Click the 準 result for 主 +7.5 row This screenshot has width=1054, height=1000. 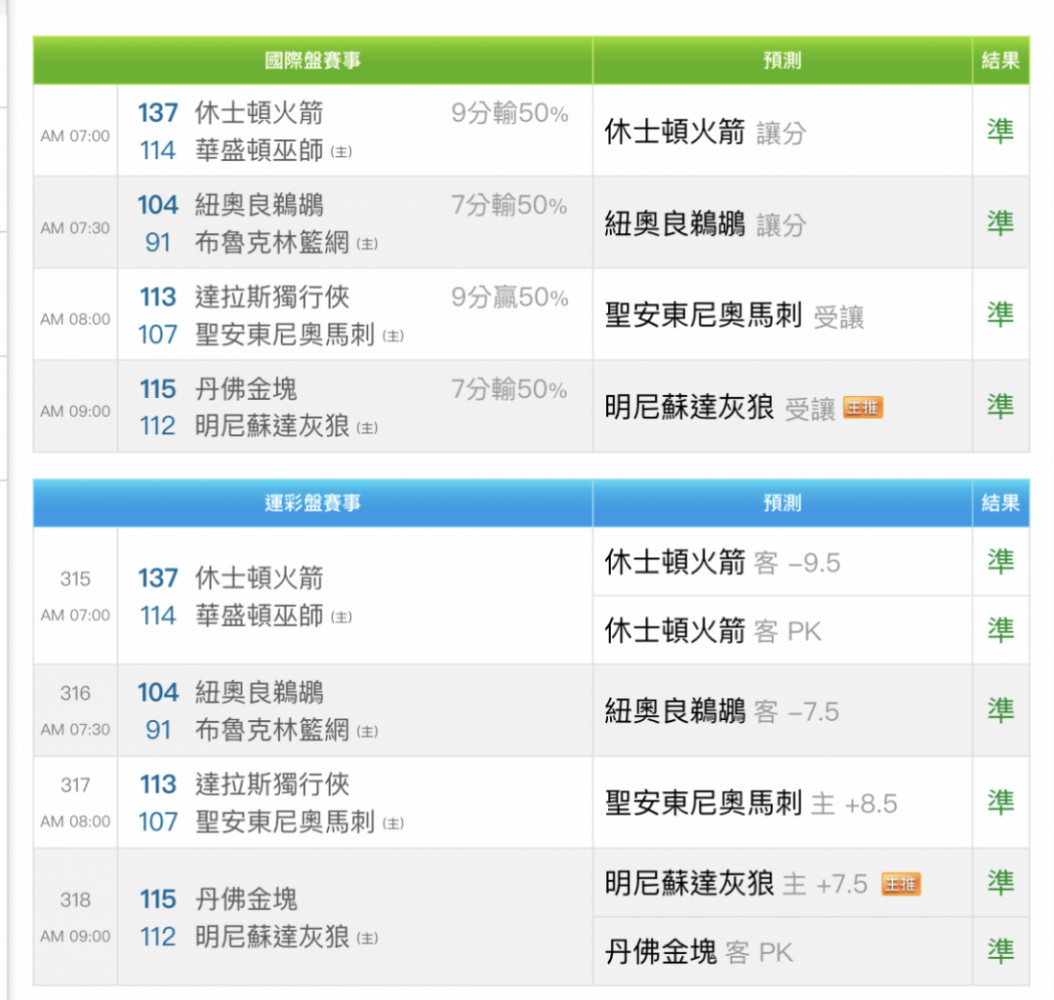point(1000,882)
